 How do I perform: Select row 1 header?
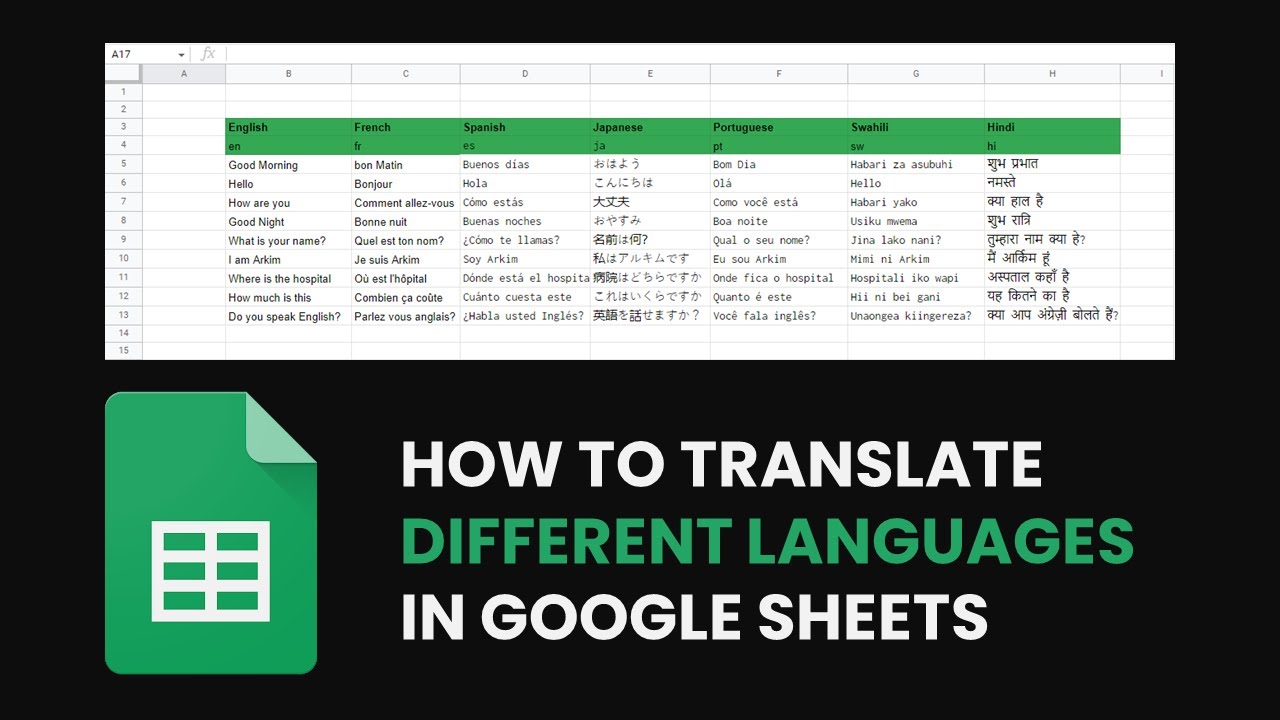pos(124,91)
